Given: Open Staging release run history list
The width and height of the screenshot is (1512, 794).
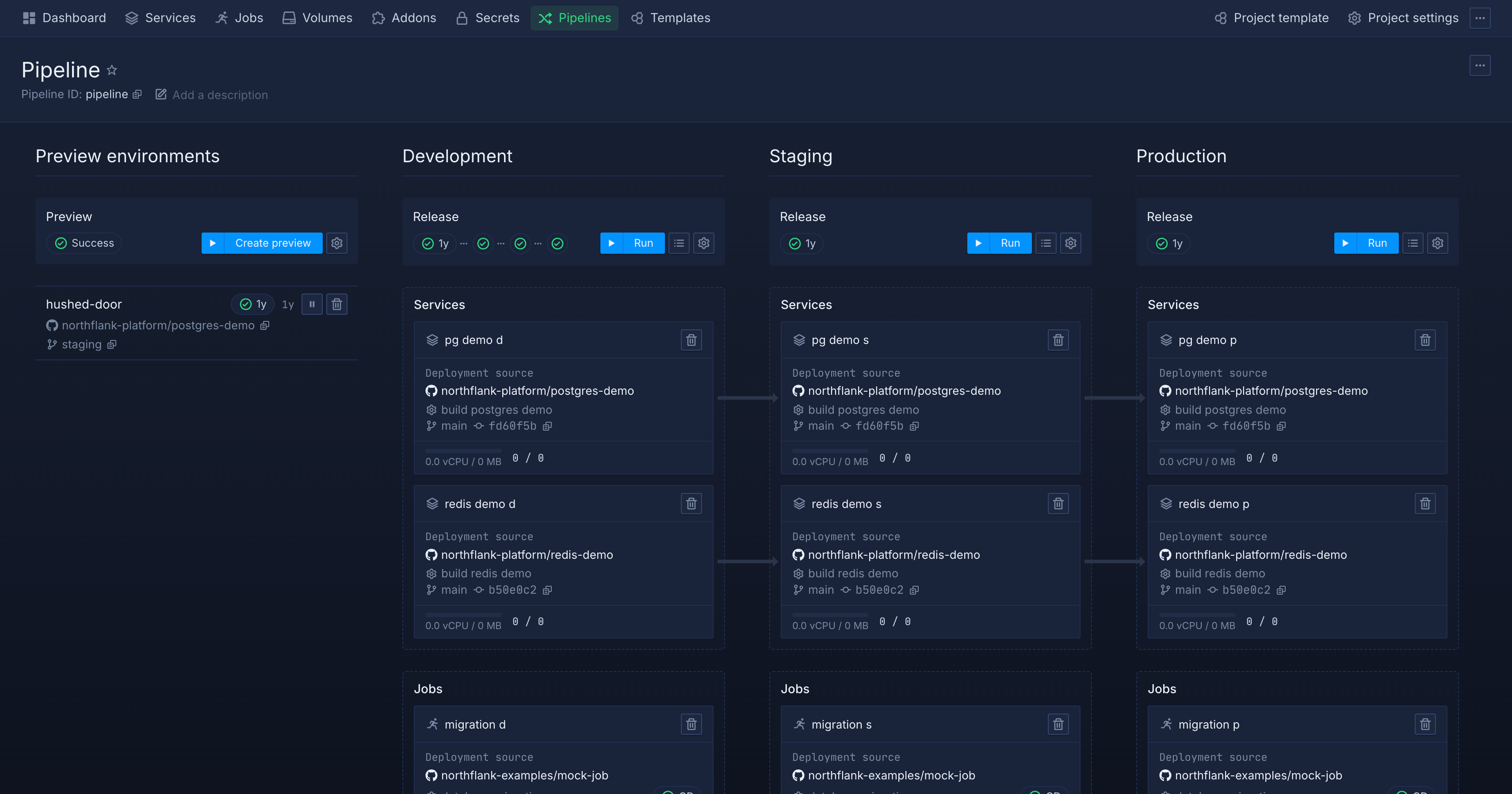Looking at the screenshot, I should click(x=1046, y=243).
